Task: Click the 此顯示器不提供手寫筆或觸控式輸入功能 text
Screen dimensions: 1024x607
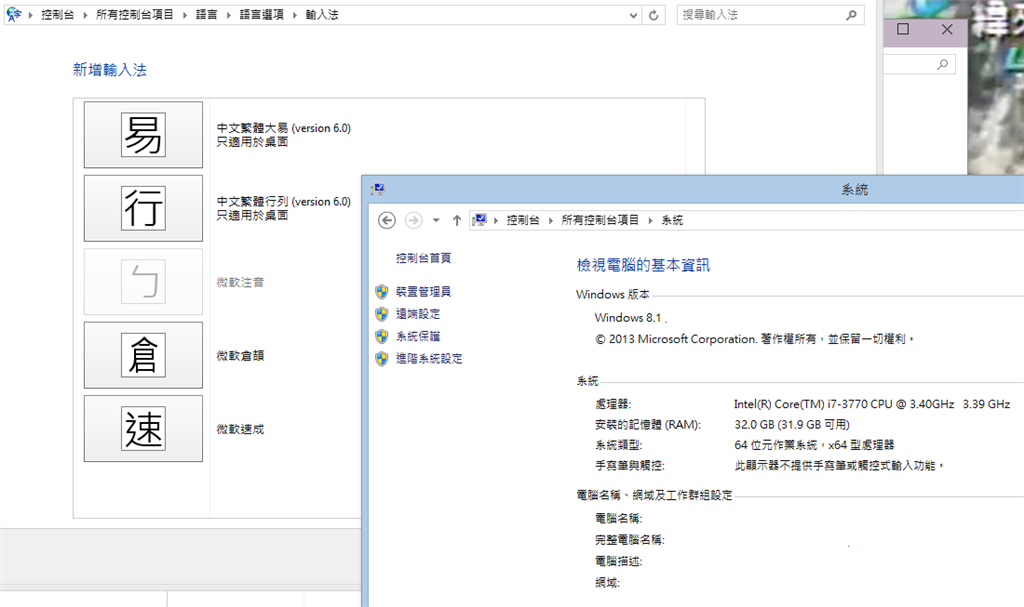Action: (839, 466)
